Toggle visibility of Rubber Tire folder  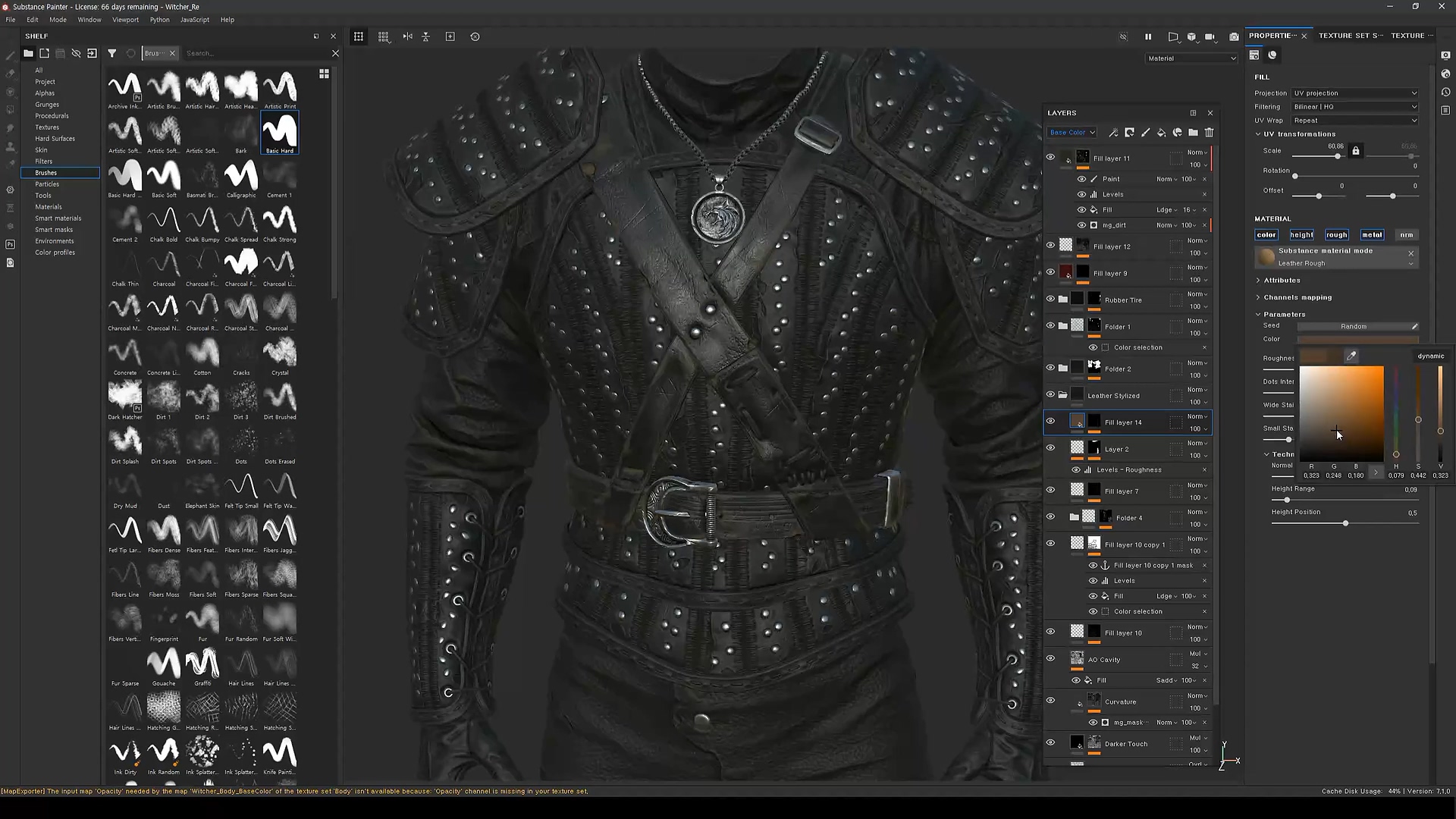coord(1050,299)
